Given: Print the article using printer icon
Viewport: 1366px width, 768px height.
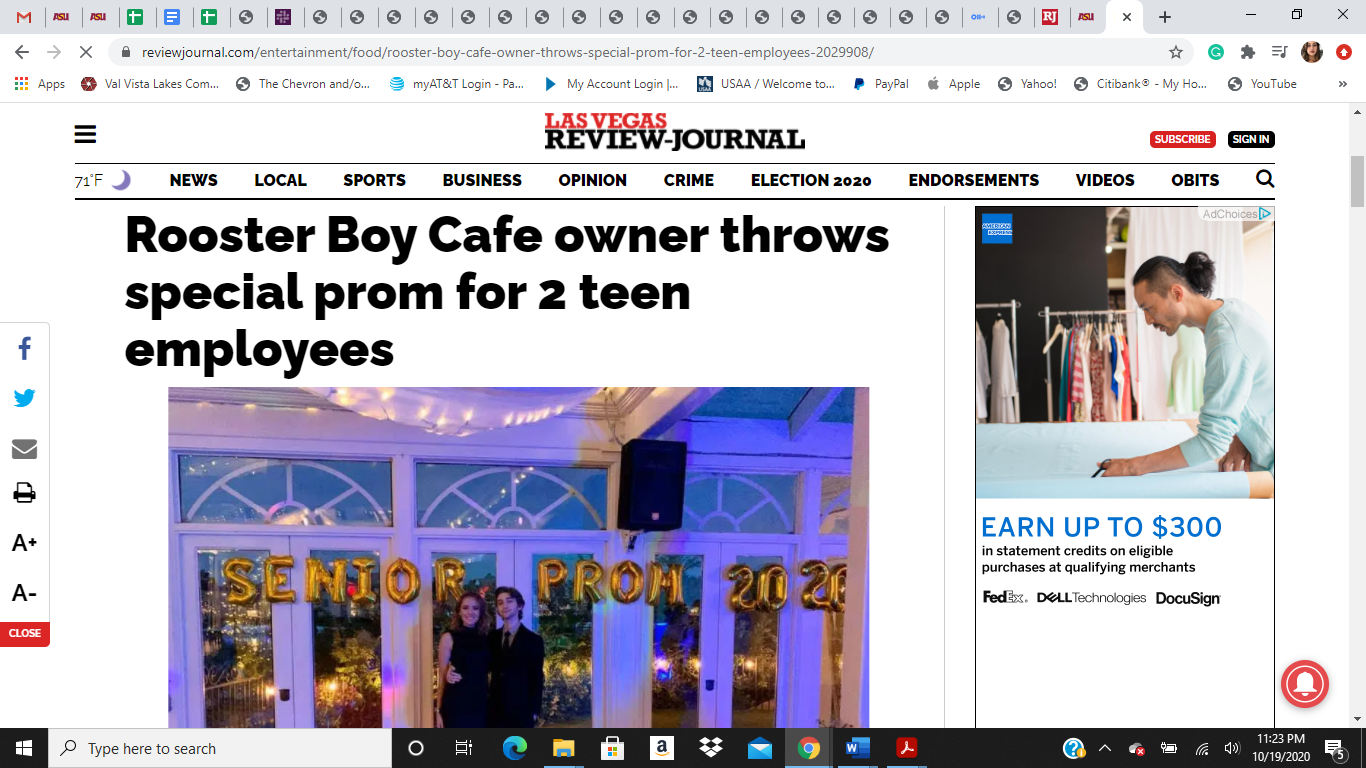Looking at the screenshot, I should click(24, 493).
